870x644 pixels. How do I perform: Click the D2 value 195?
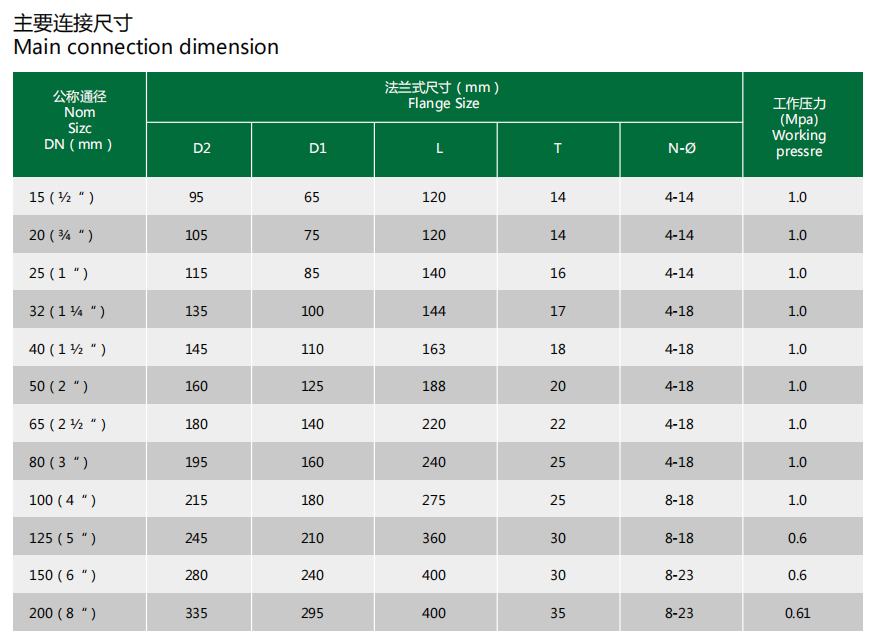tap(196, 462)
